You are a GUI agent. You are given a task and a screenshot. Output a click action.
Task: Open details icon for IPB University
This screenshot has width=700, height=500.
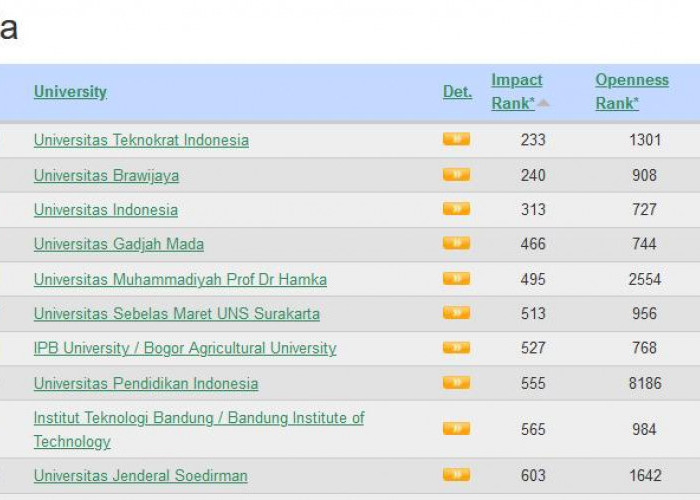456,347
